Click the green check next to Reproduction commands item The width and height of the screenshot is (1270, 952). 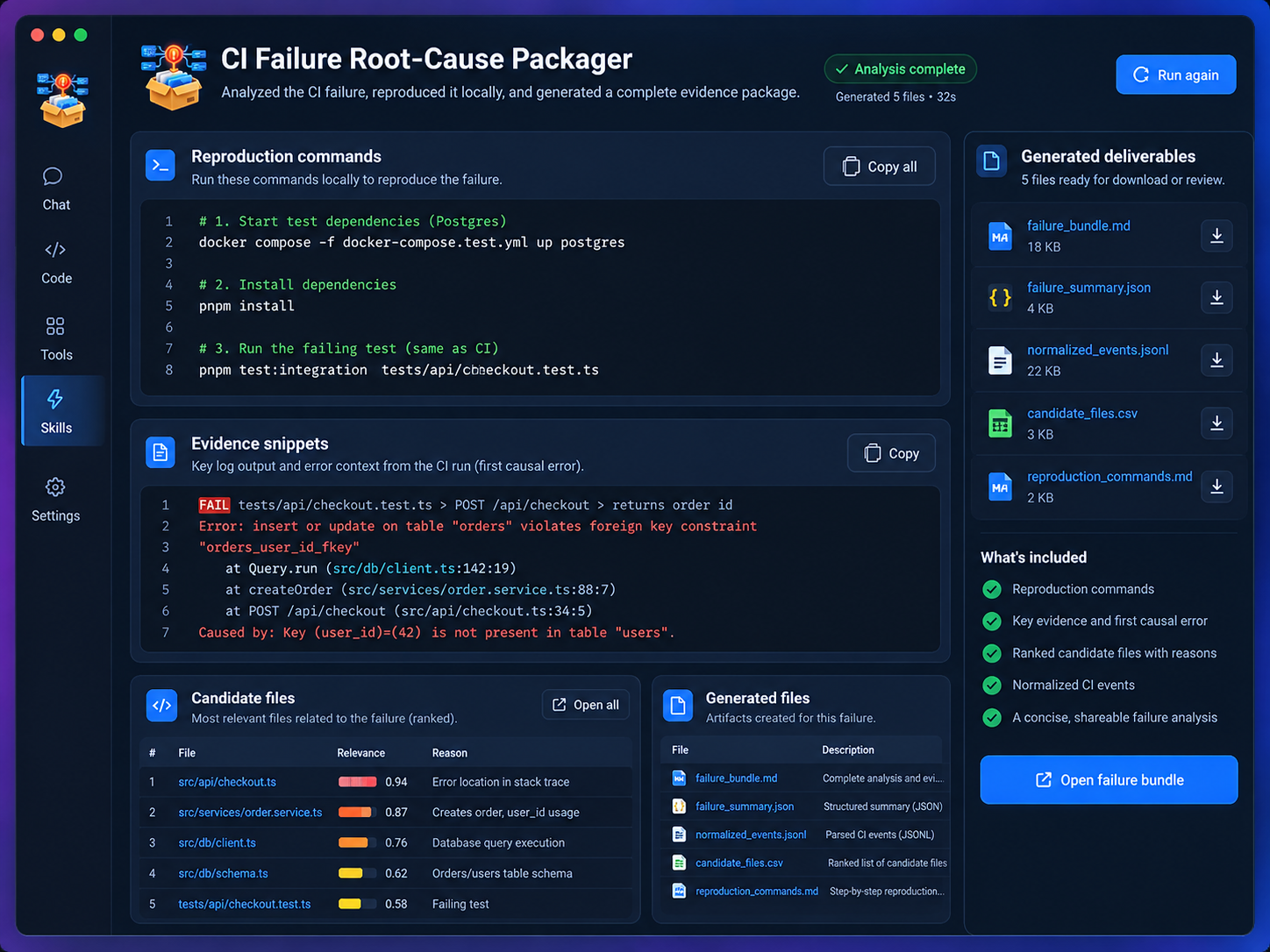(992, 589)
